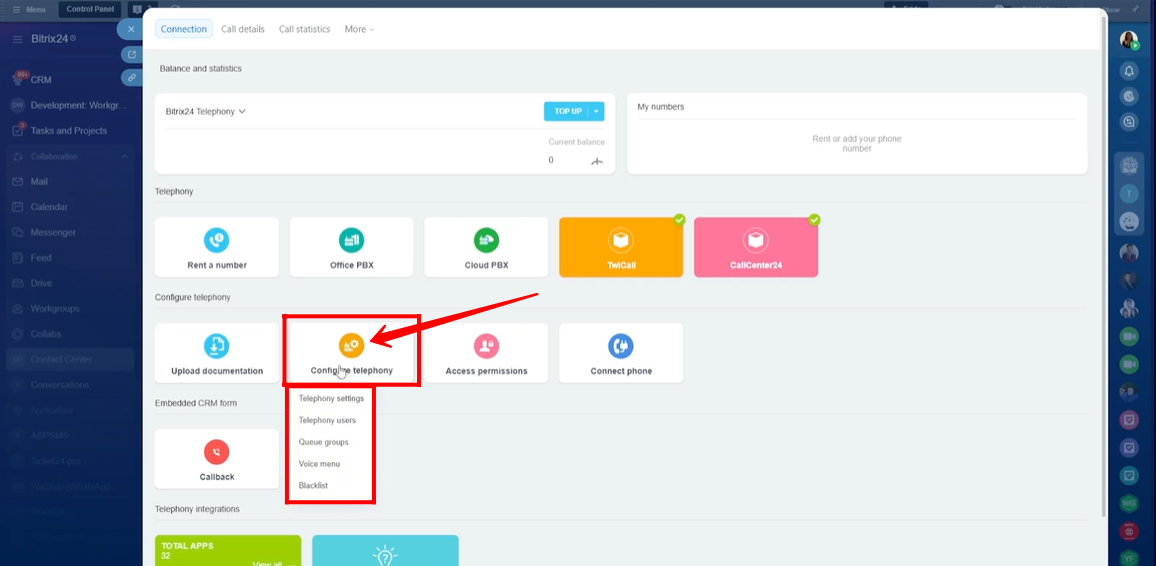Viewport: 1156px width, 566px height.
Task: Select Queue groups in the submenu
Action: [323, 442]
